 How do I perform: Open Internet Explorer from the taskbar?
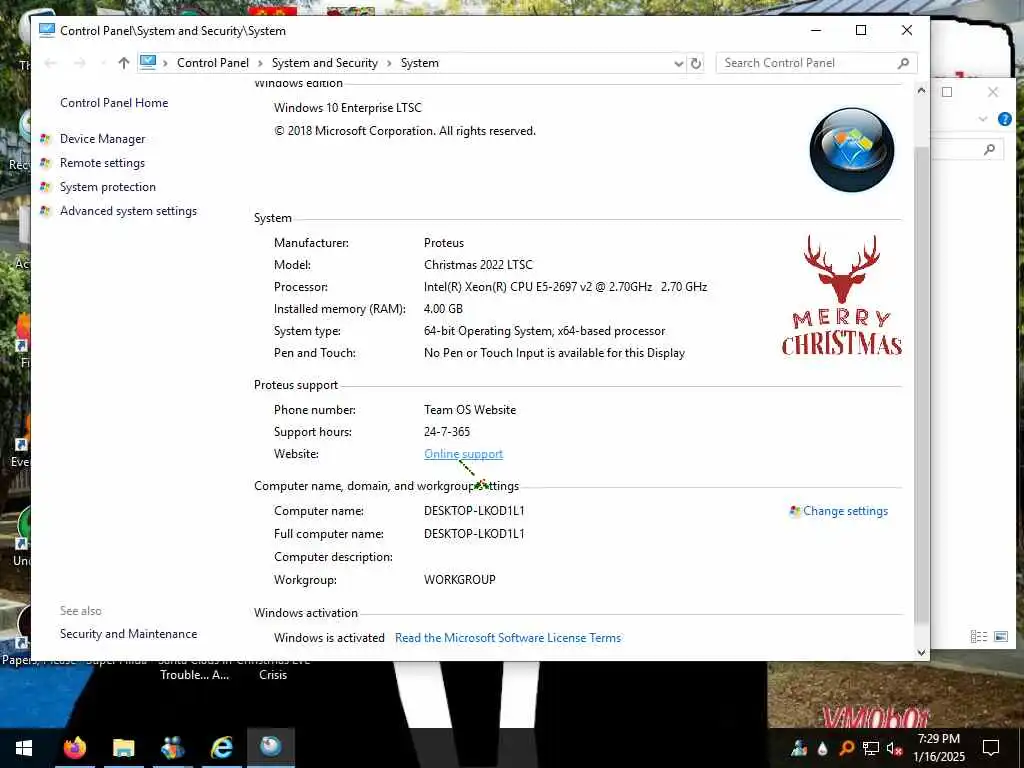(x=222, y=748)
